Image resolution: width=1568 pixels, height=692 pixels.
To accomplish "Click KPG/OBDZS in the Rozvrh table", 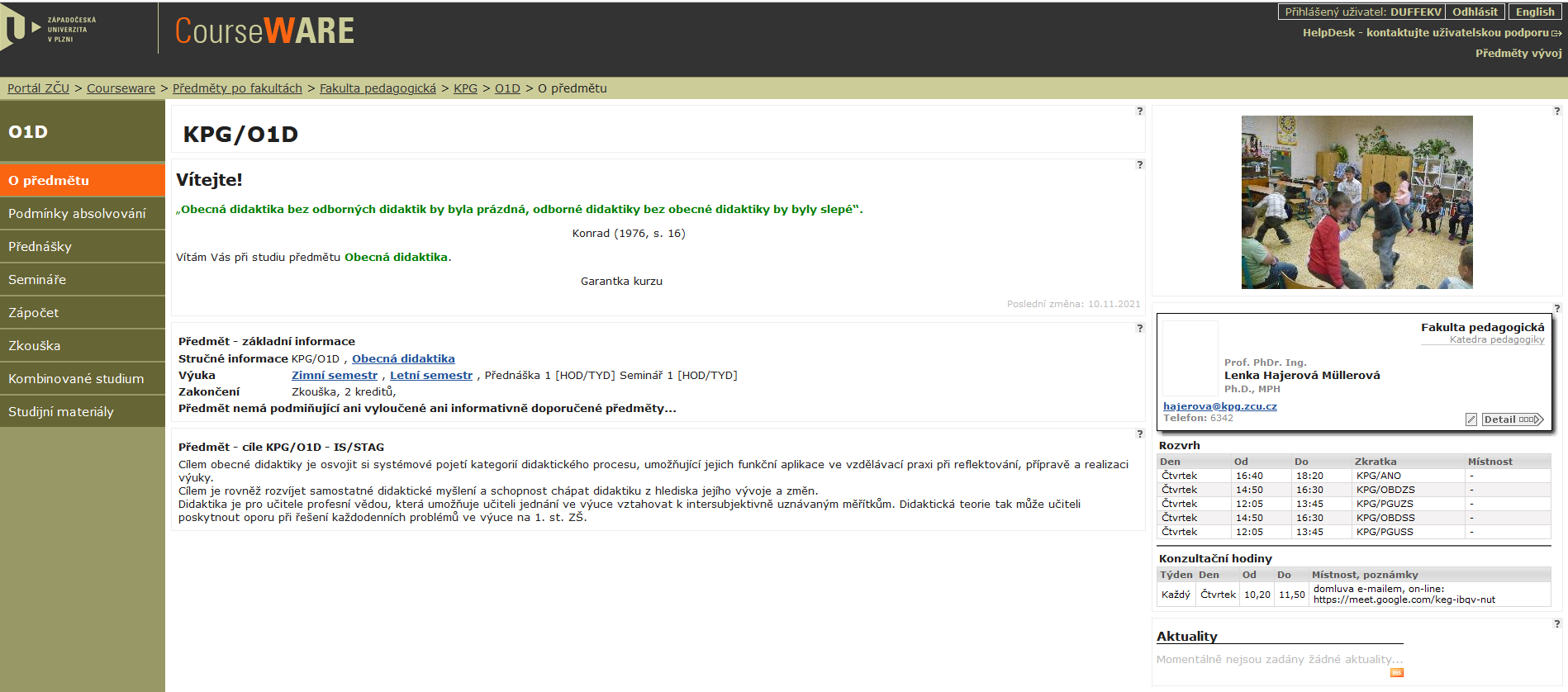I will point(1385,490).
